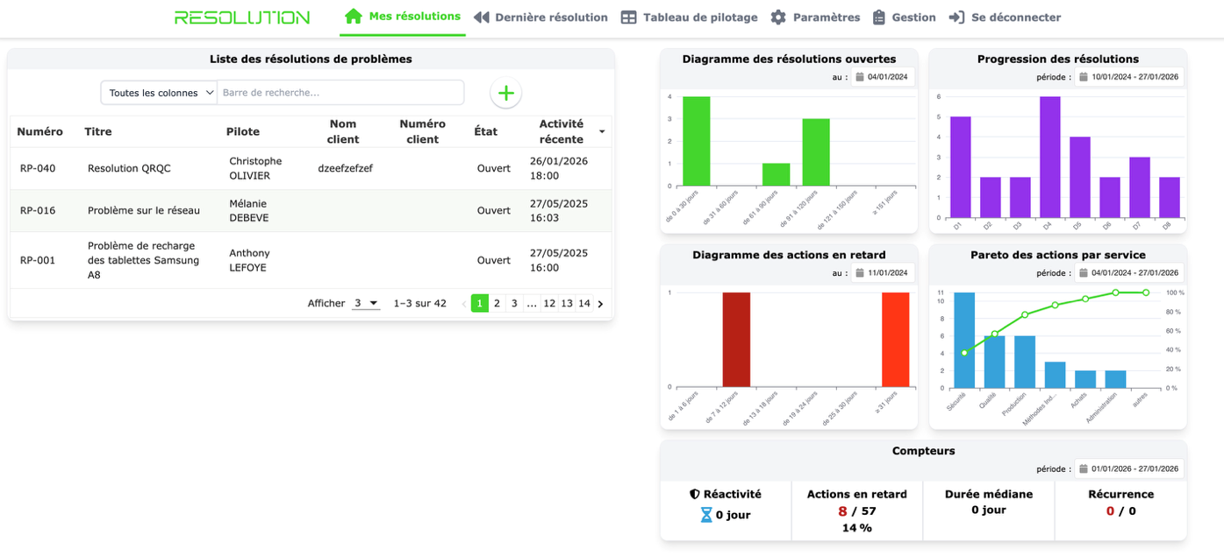The image size is (1224, 556).
Task: Click the home icon beside Mes résolutions
Action: [x=353, y=17]
